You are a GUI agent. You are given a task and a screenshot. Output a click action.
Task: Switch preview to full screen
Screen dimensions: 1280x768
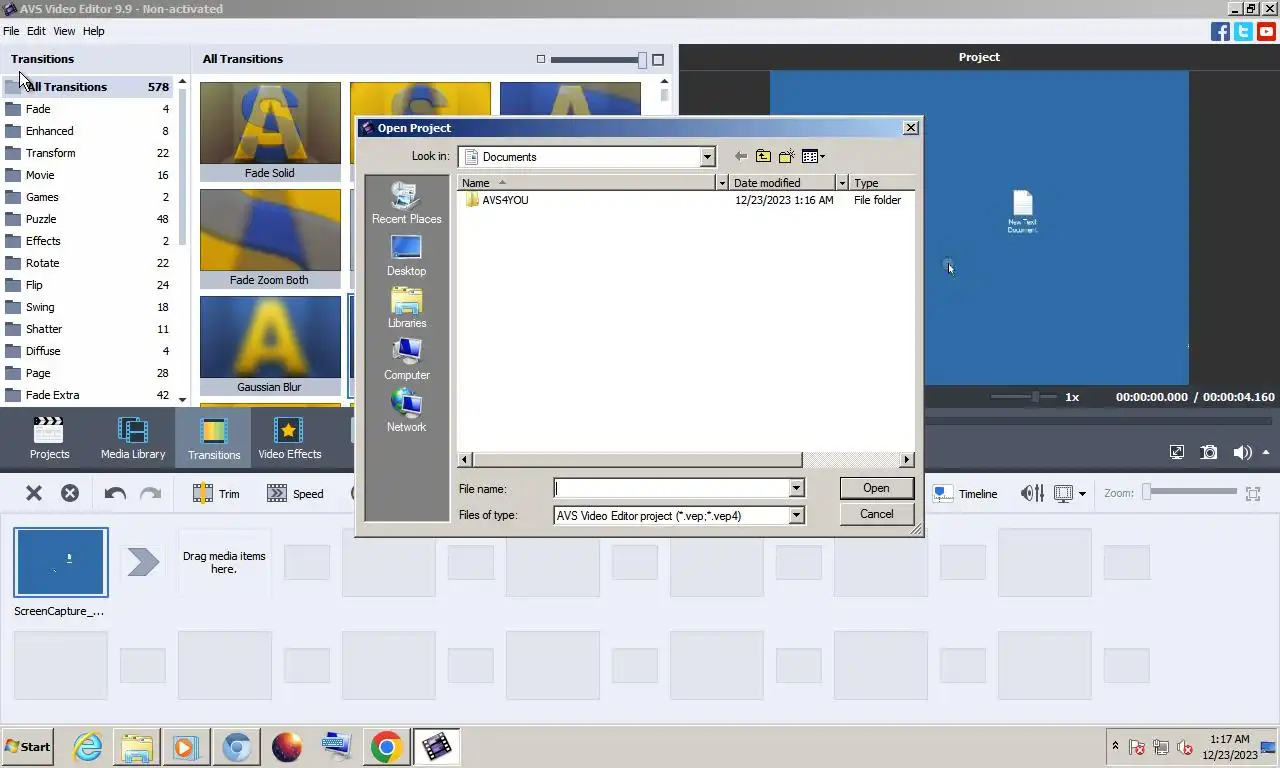tap(1177, 452)
